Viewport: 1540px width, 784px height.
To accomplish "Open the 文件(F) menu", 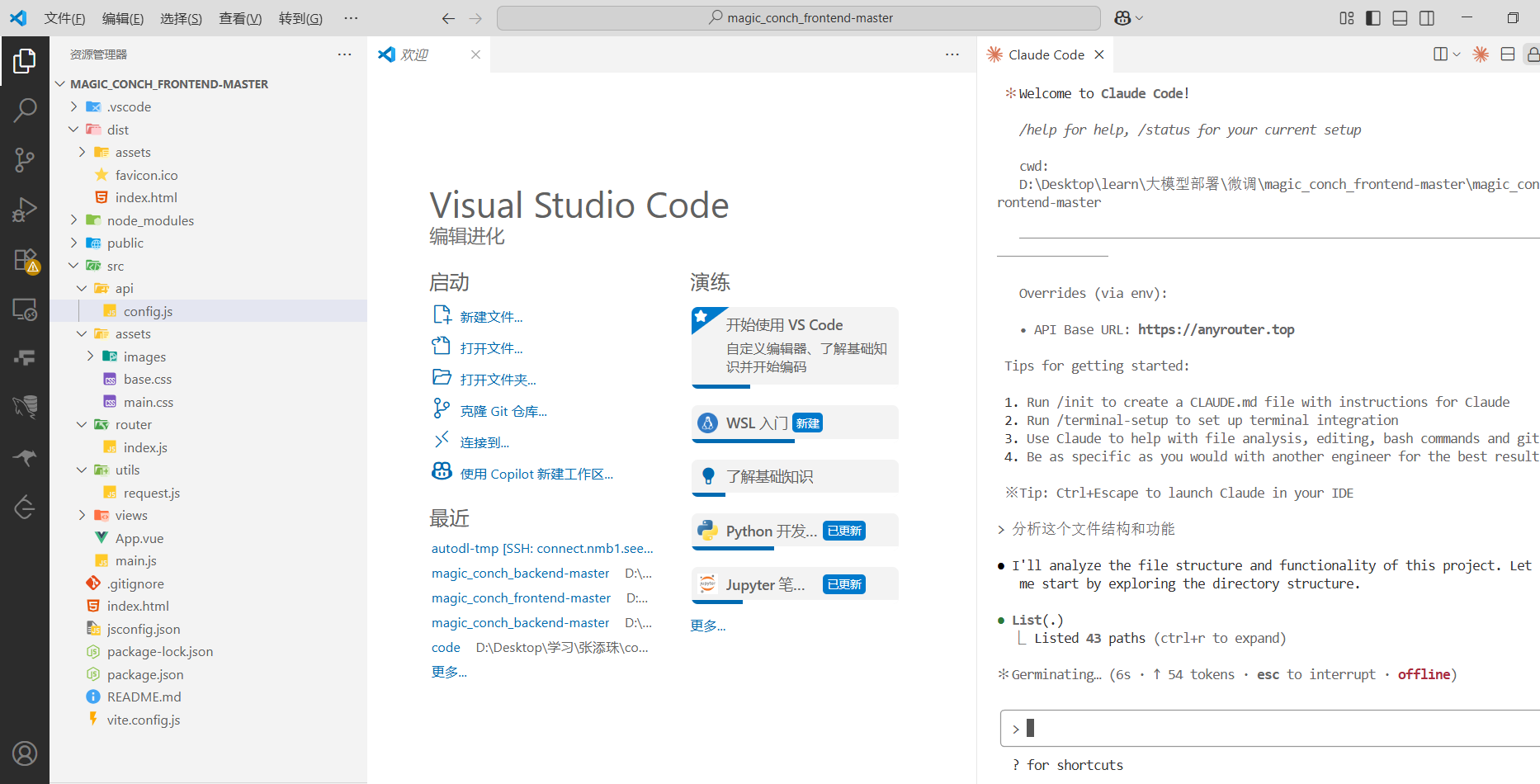I will [x=64, y=18].
